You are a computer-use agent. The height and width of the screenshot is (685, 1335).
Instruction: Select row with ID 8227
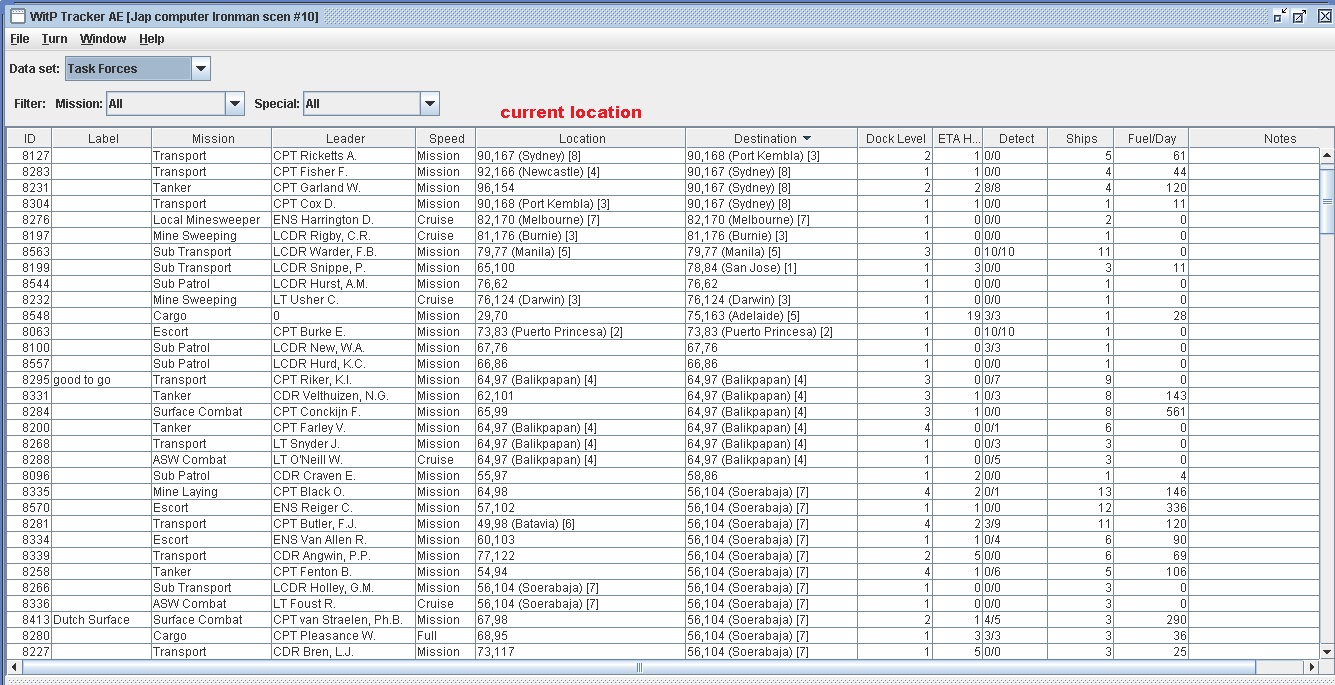(x=664, y=652)
